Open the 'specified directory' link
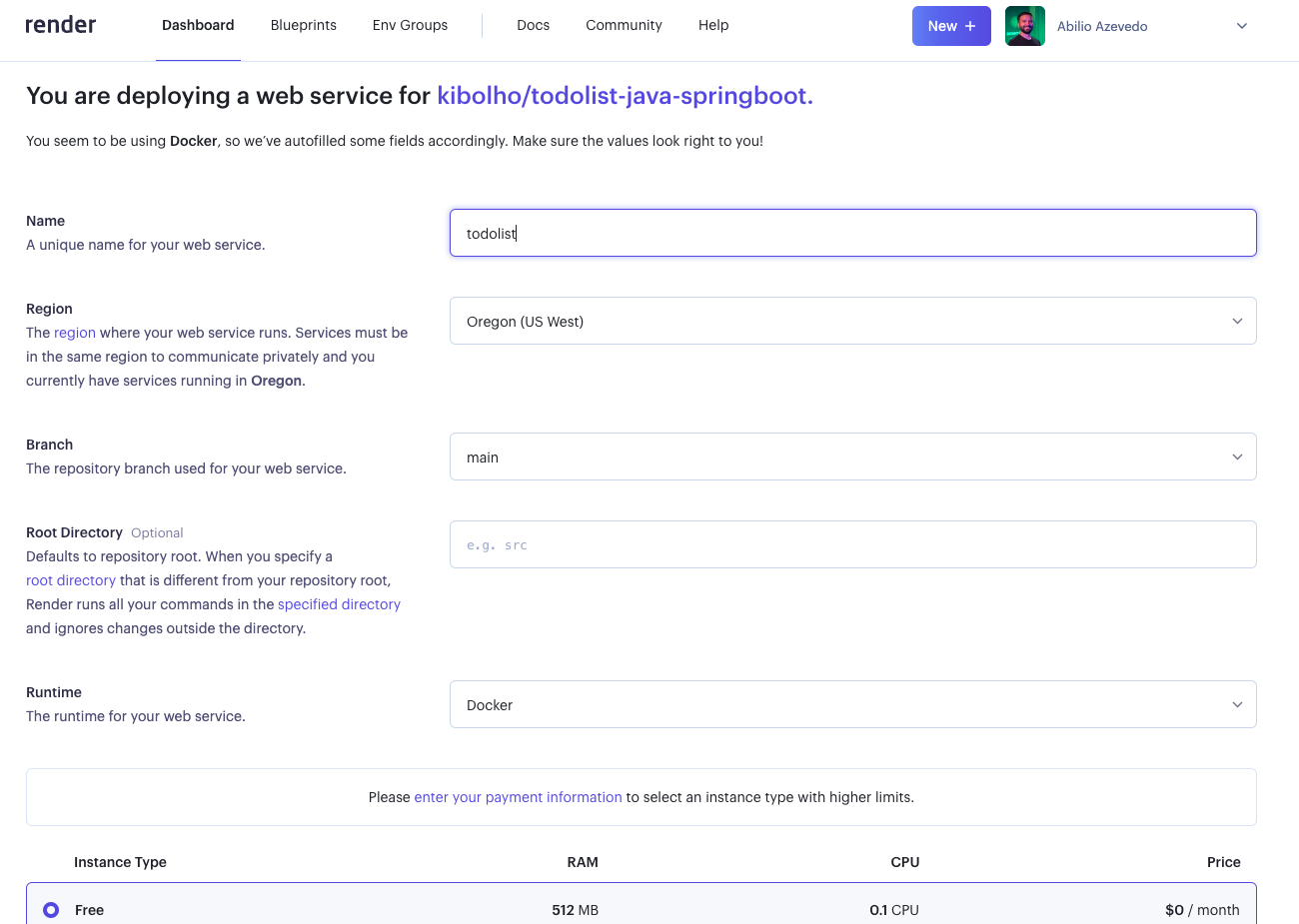Screen dimensions: 1299x924 point(339,604)
